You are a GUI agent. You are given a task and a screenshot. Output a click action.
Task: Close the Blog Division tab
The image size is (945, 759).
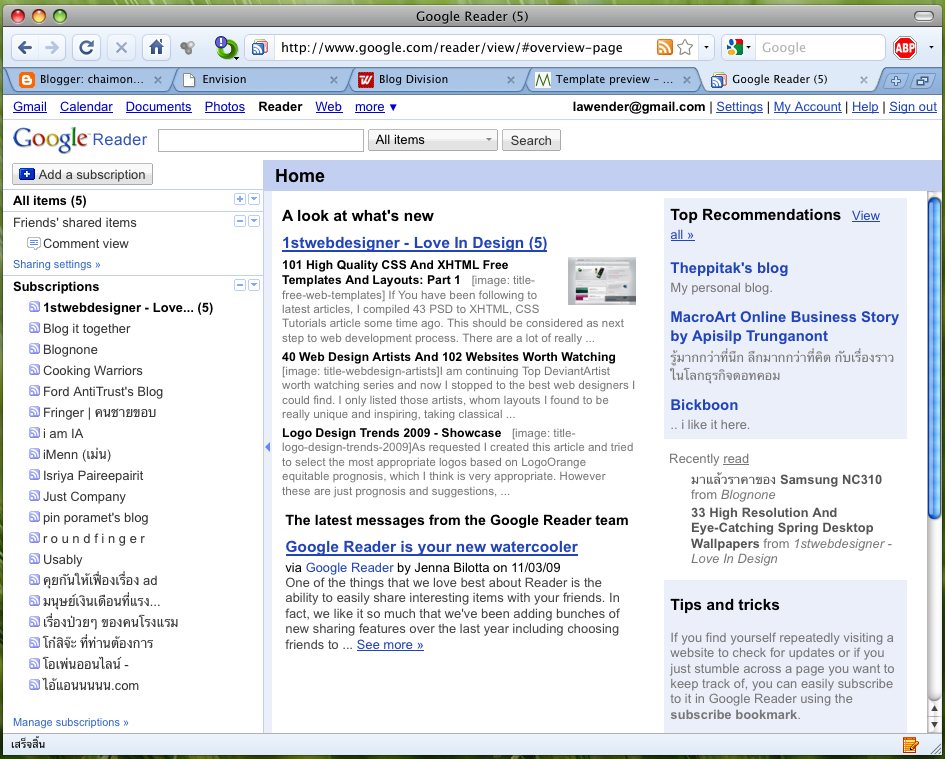[x=510, y=80]
